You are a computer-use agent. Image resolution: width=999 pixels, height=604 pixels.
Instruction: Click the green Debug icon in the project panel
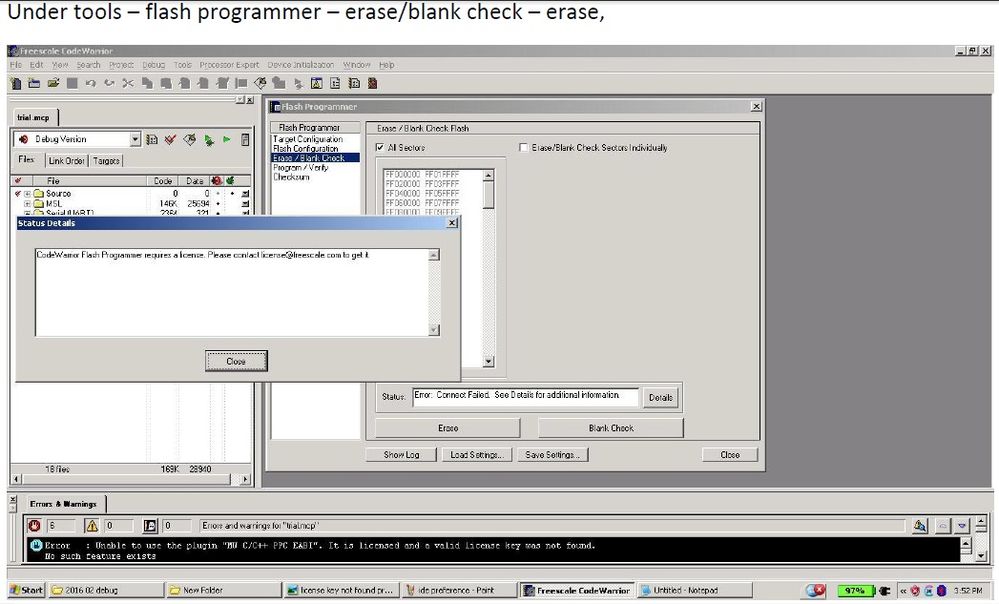coord(208,140)
